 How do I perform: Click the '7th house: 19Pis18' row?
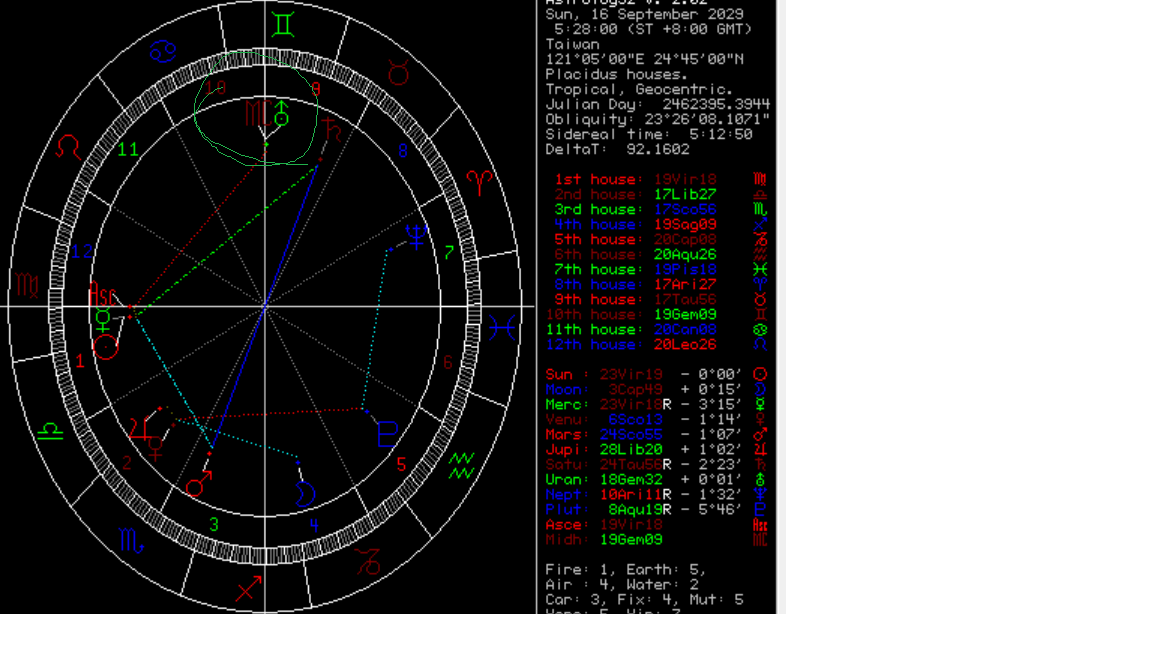(x=660, y=269)
